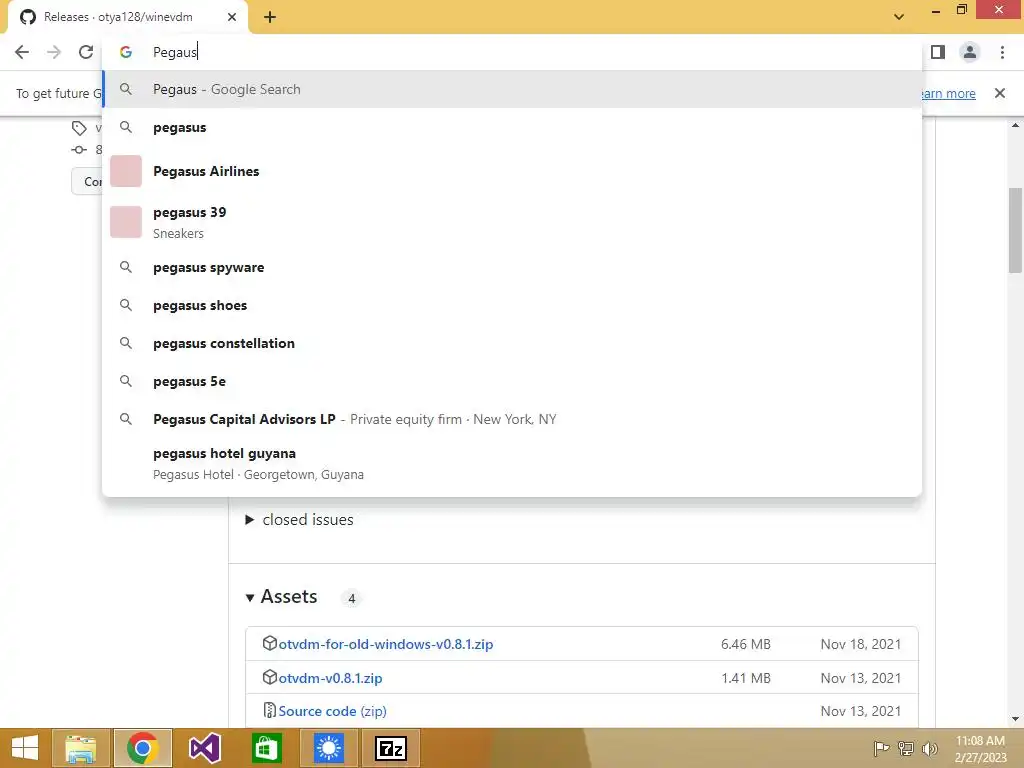Select the 'pegasus hotel guyana' suggestion

coord(513,464)
